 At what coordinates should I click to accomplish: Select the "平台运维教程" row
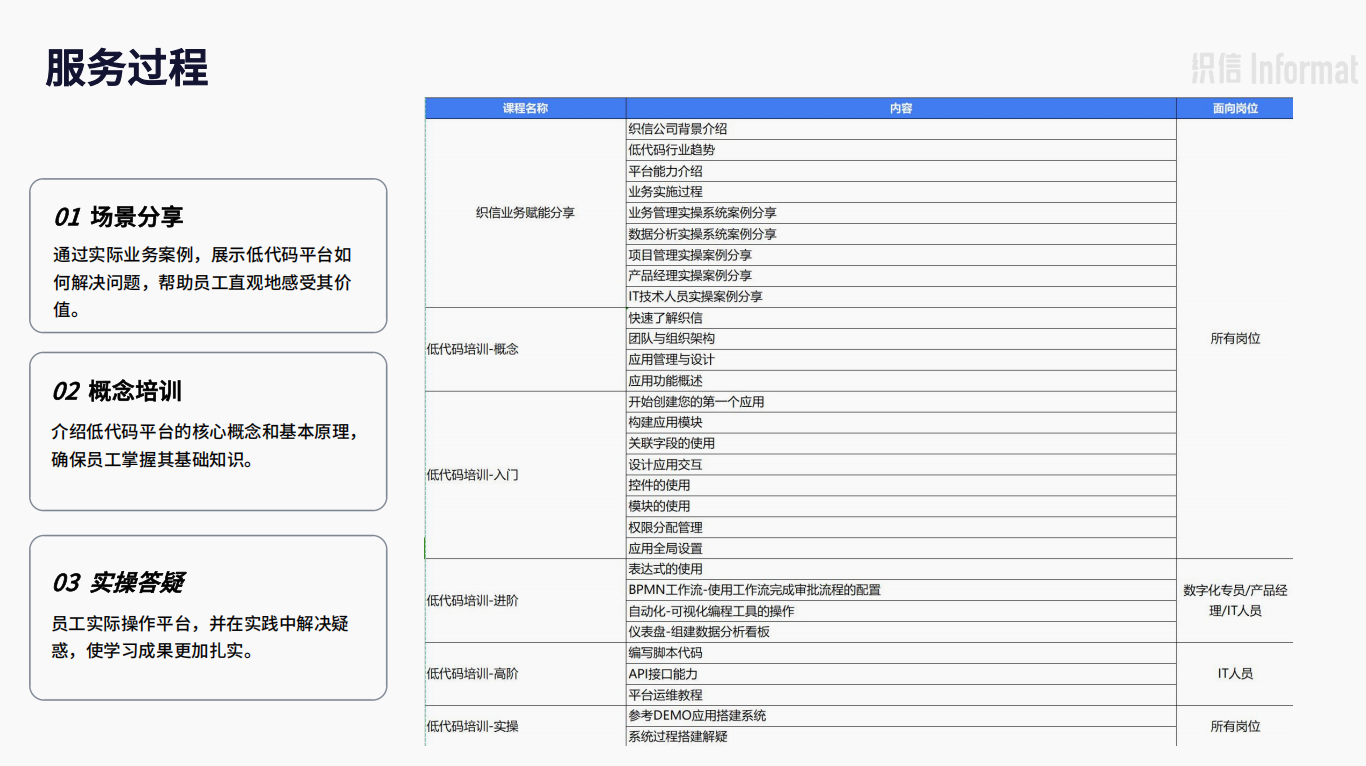pyautogui.click(x=901, y=695)
